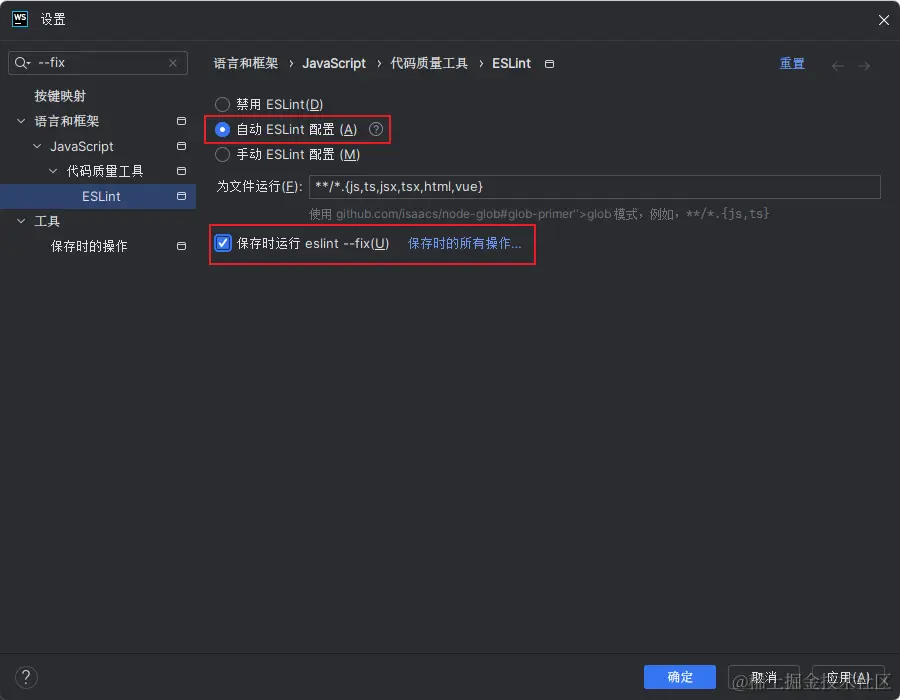
Task: Select 手动 ESLint 配置 radio option
Action: click(222, 154)
